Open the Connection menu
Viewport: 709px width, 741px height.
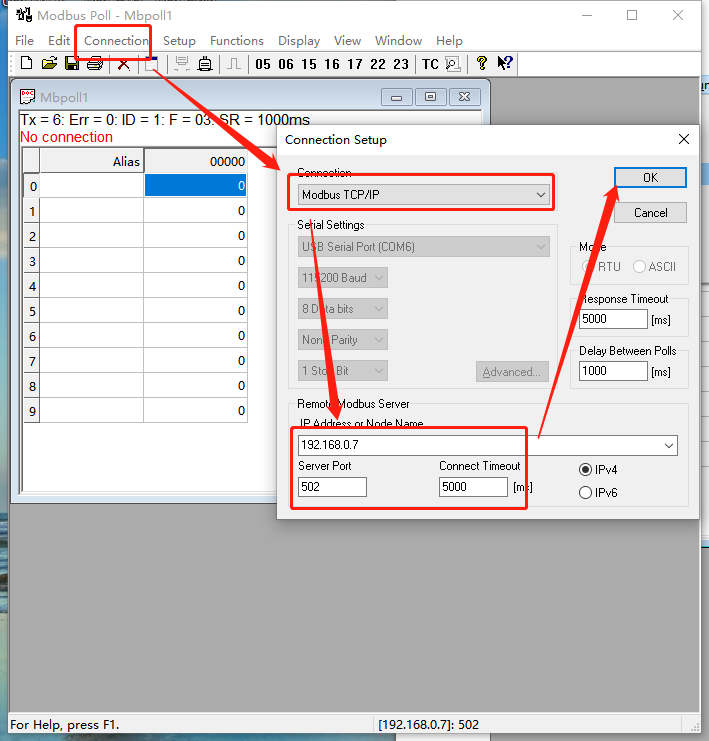[116, 41]
